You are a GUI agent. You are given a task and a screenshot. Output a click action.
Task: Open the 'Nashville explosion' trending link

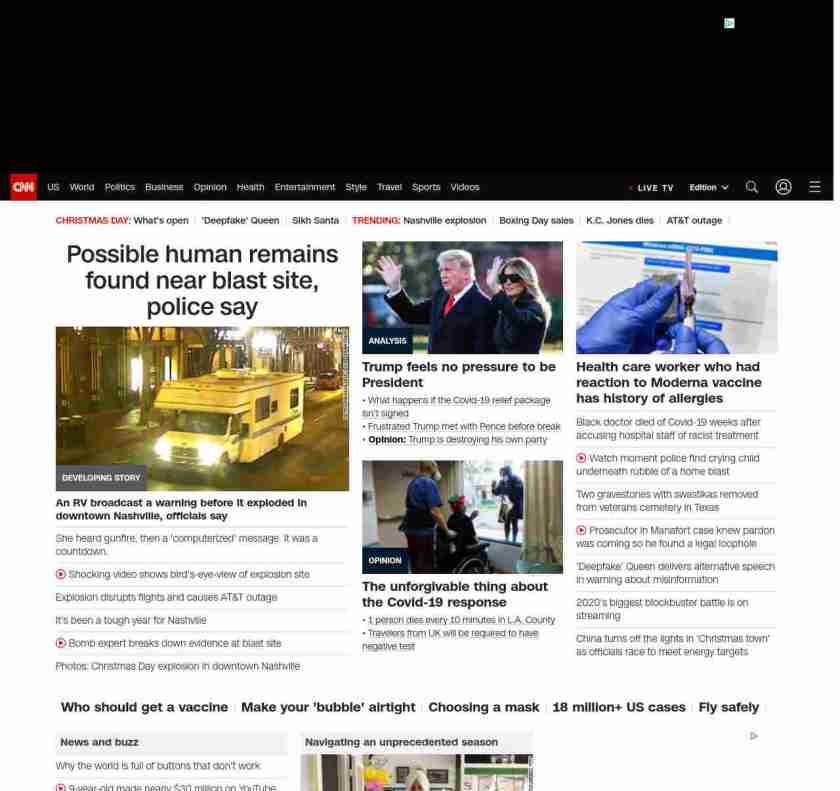pyautogui.click(x=444, y=221)
